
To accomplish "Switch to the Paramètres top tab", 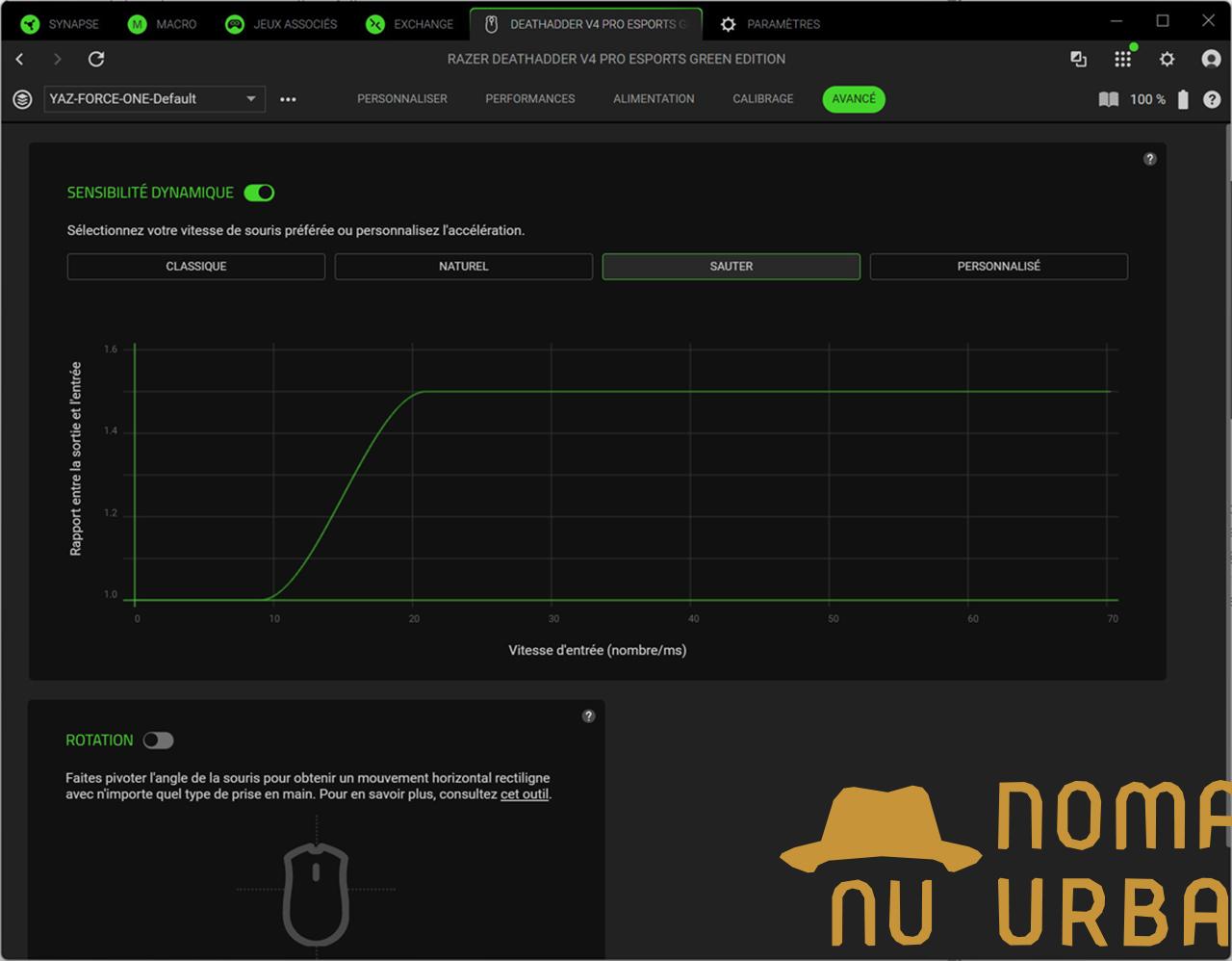I will coord(771,24).
